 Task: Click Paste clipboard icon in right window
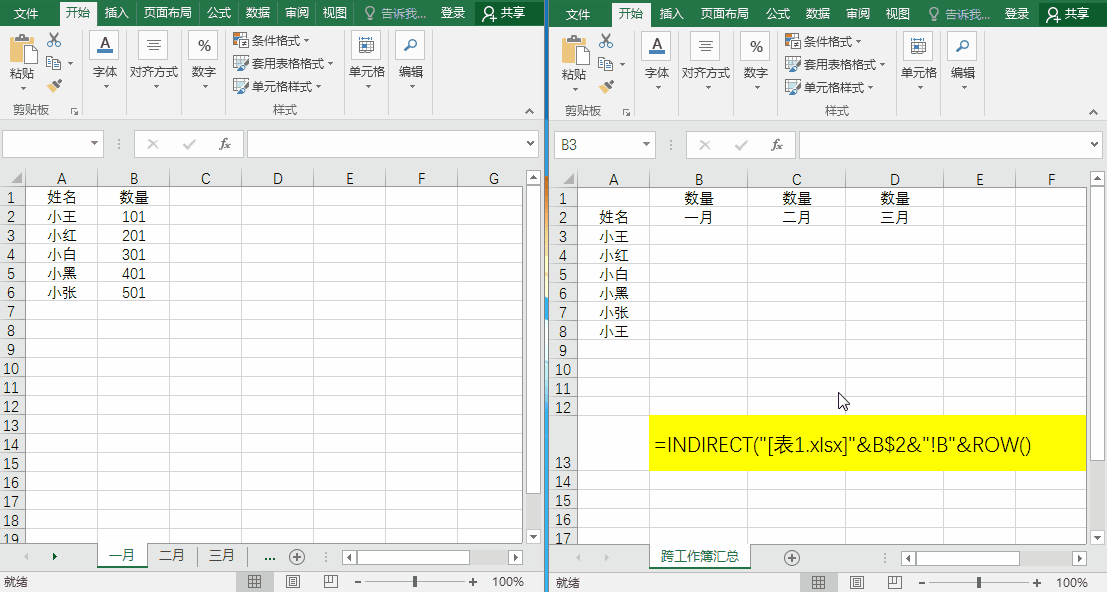tap(575, 50)
